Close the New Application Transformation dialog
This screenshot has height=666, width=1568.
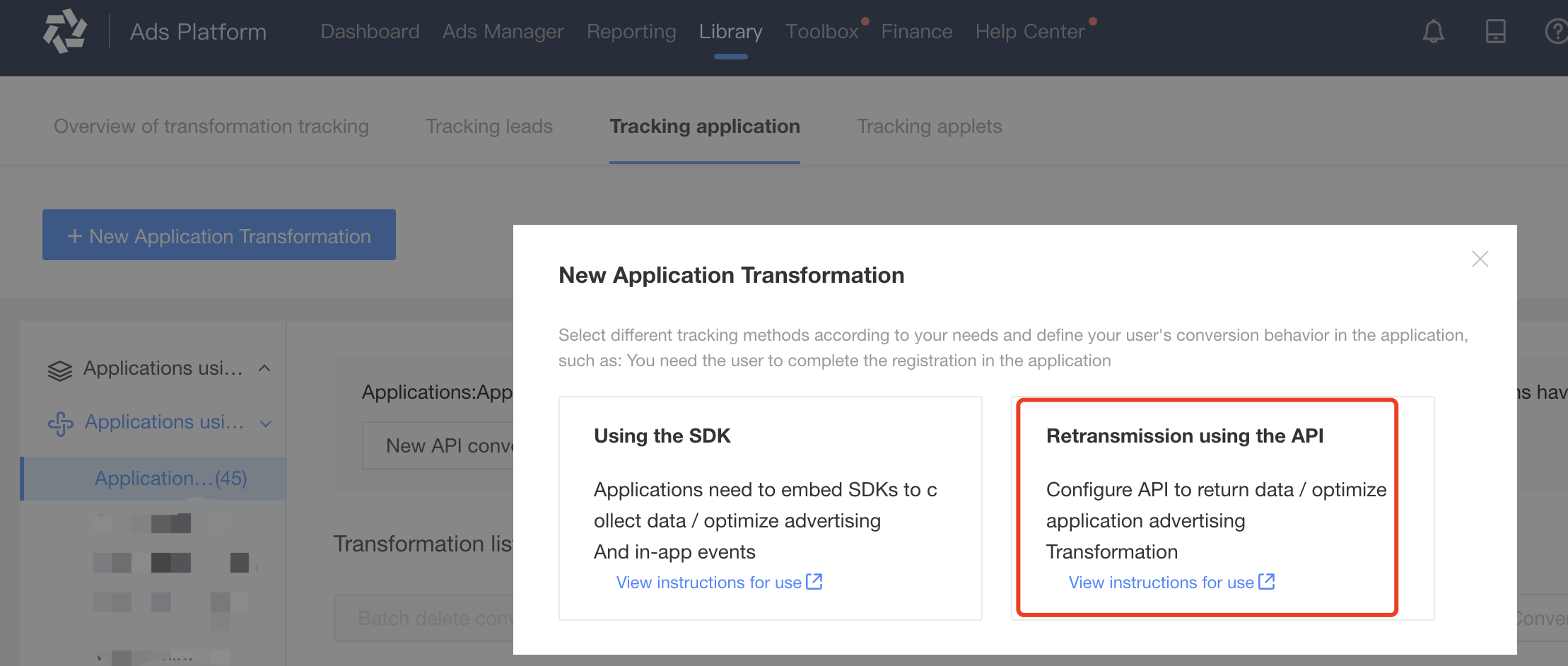pyautogui.click(x=1480, y=259)
